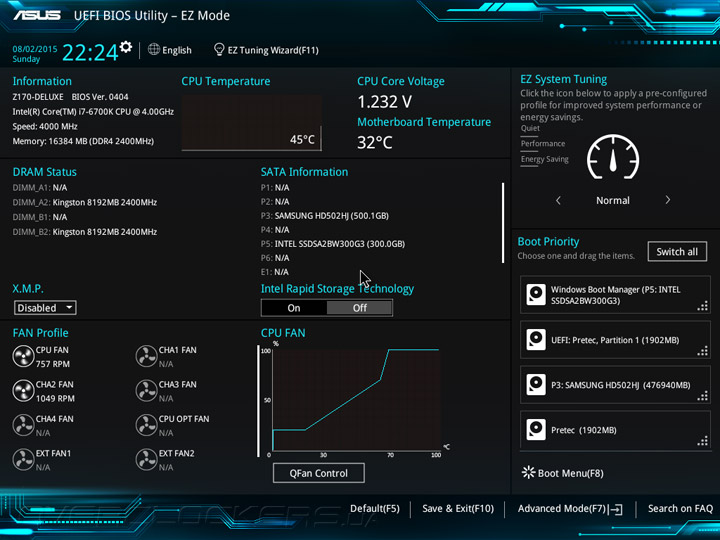Viewport: 720px width, 540px height.
Task: Switch to previous EZ tuning profile
Action: point(558,200)
